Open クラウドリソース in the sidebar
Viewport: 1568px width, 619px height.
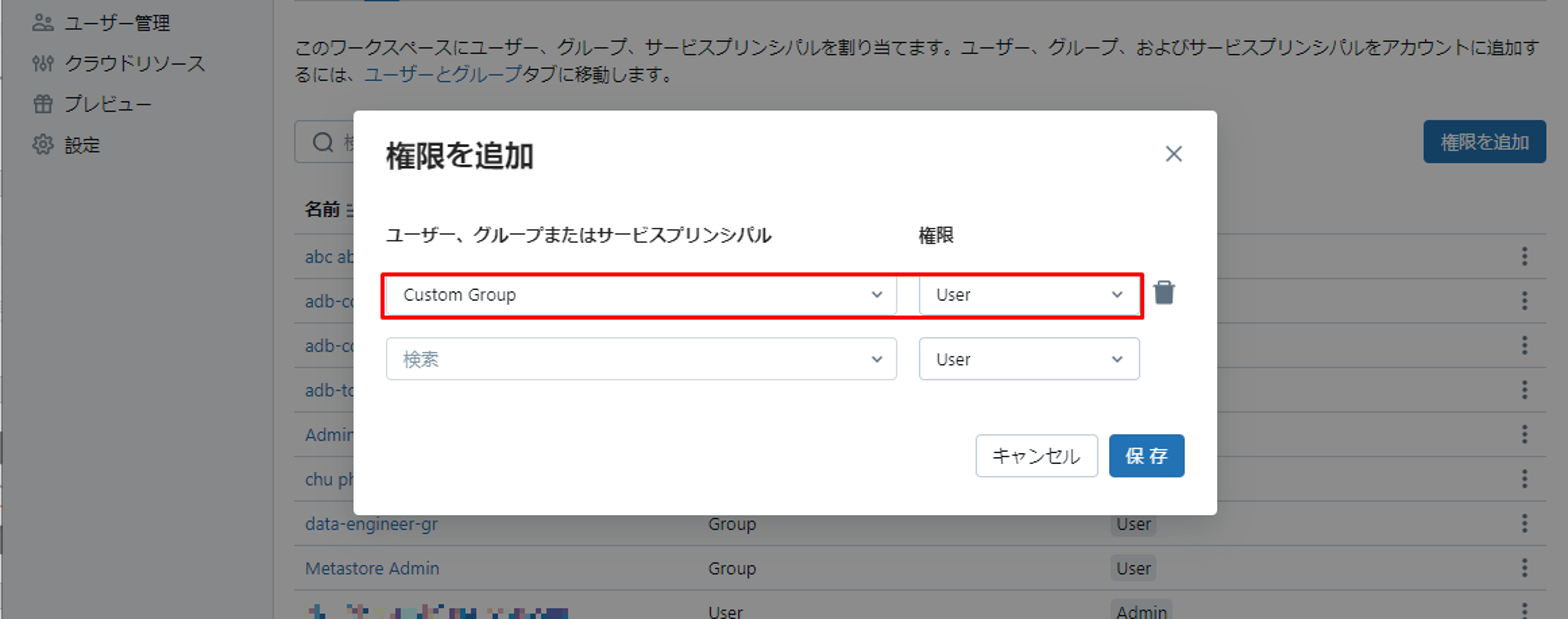[134, 63]
